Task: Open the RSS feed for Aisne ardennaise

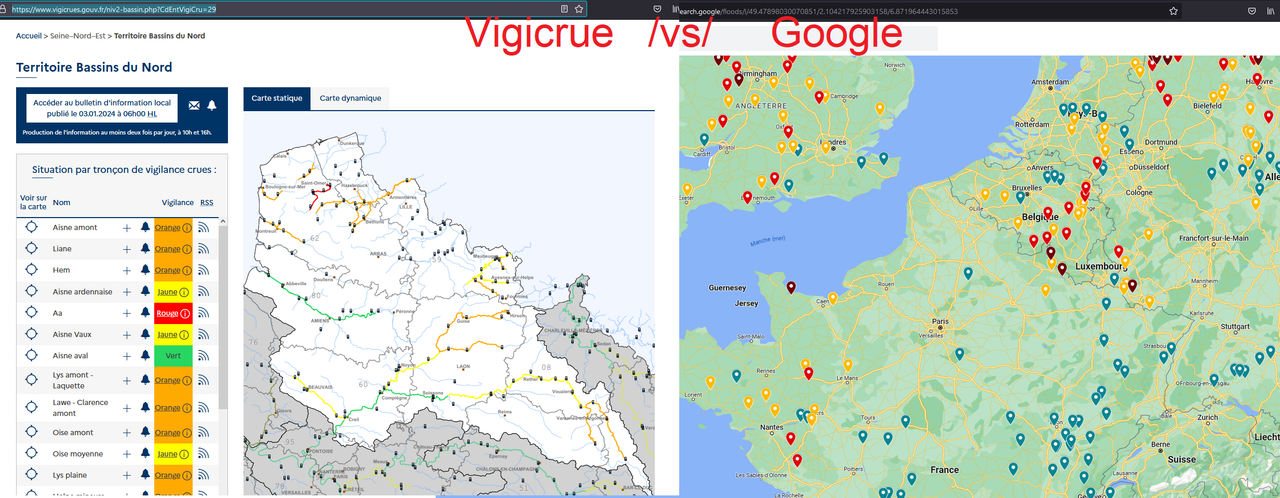Action: [204, 292]
